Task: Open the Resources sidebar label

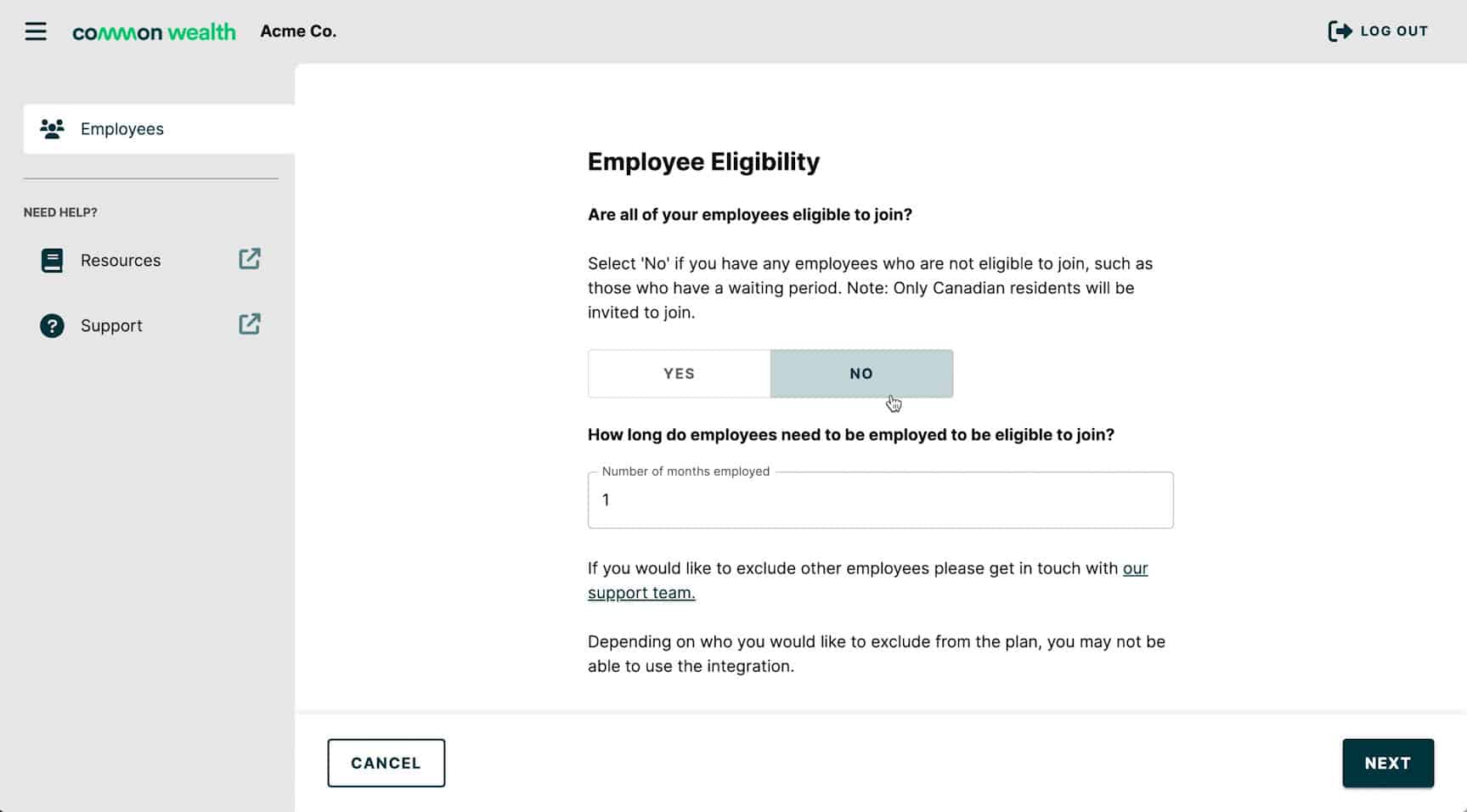Action: [x=121, y=261]
